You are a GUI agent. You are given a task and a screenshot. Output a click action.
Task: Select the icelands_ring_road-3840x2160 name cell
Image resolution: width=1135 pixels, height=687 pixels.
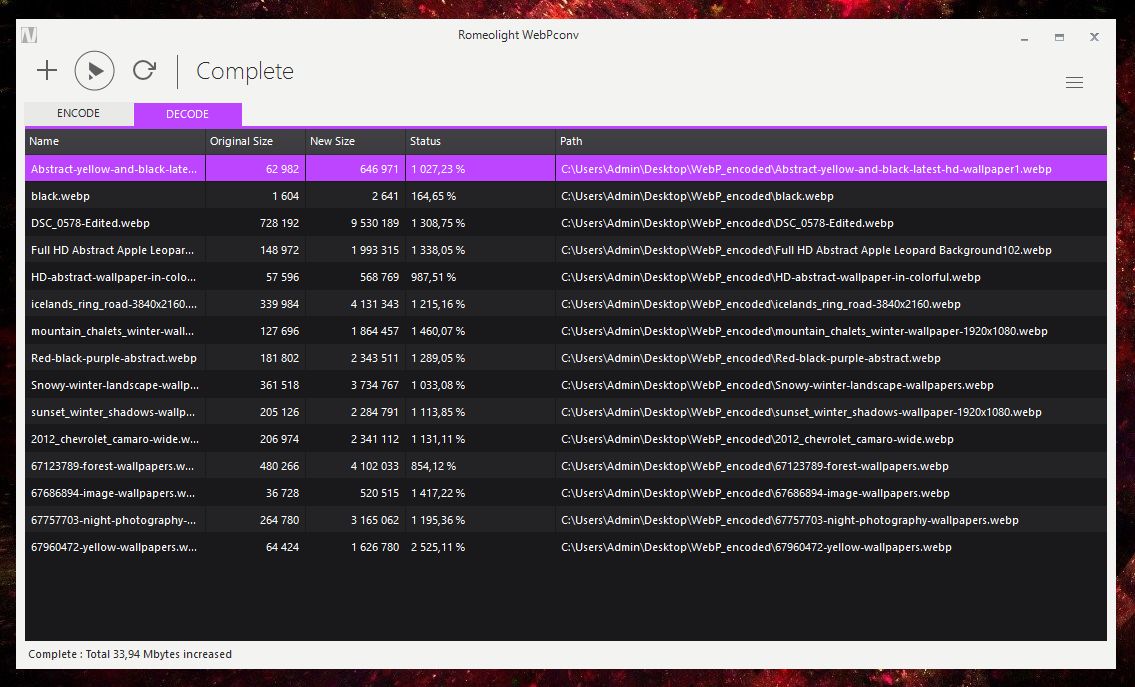pos(115,304)
